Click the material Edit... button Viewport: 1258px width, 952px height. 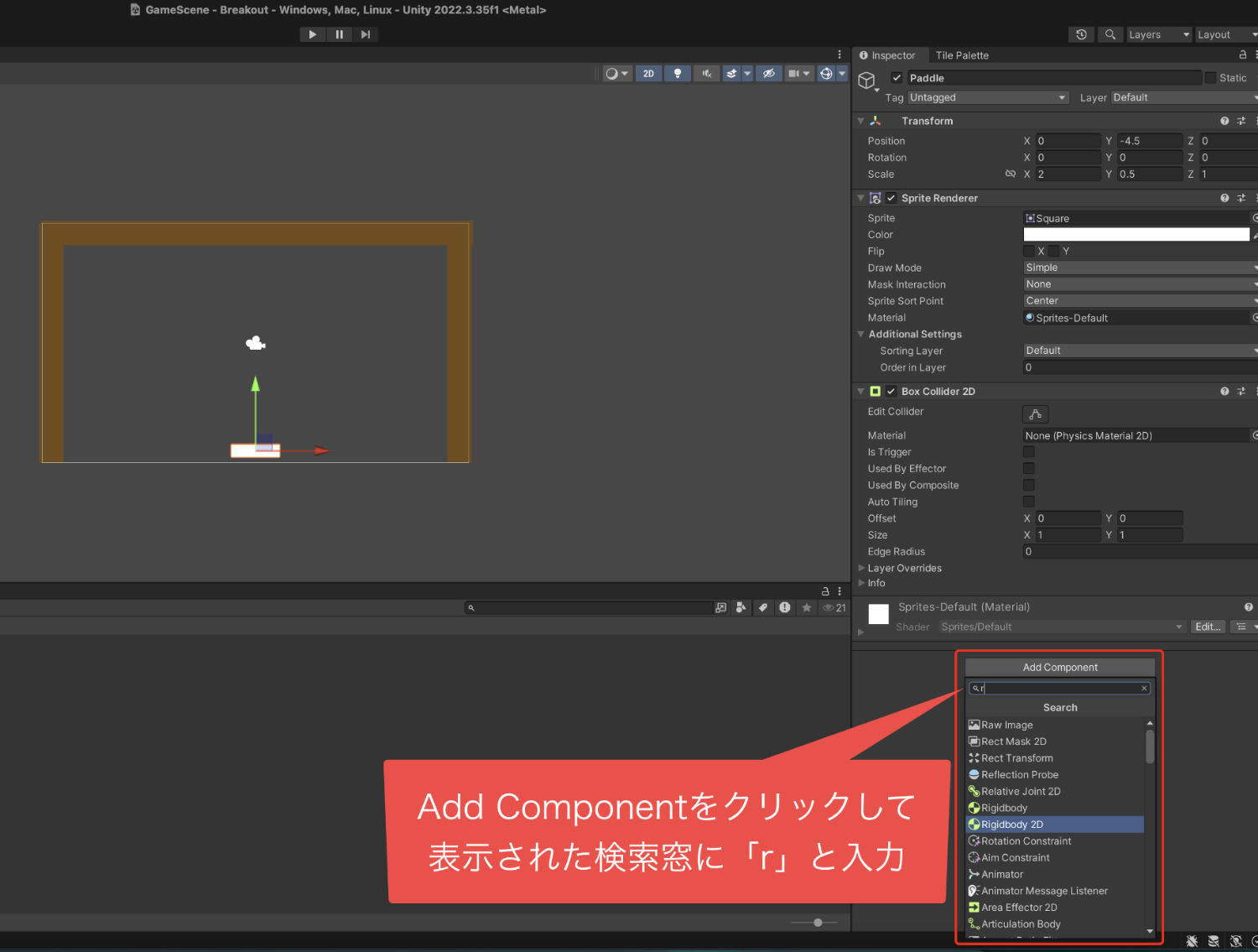click(1208, 627)
